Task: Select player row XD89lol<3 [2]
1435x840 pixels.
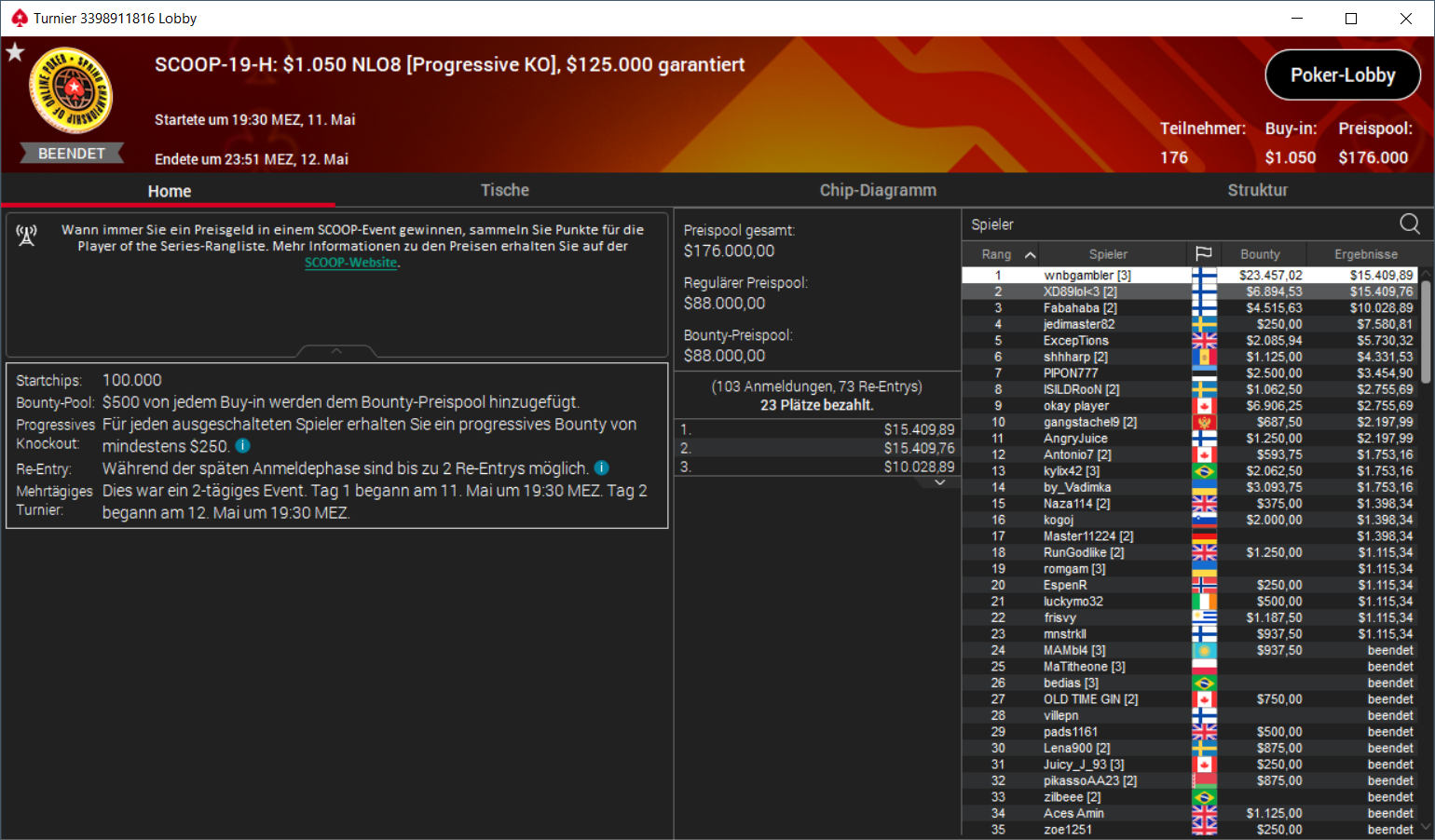Action: [1190, 291]
